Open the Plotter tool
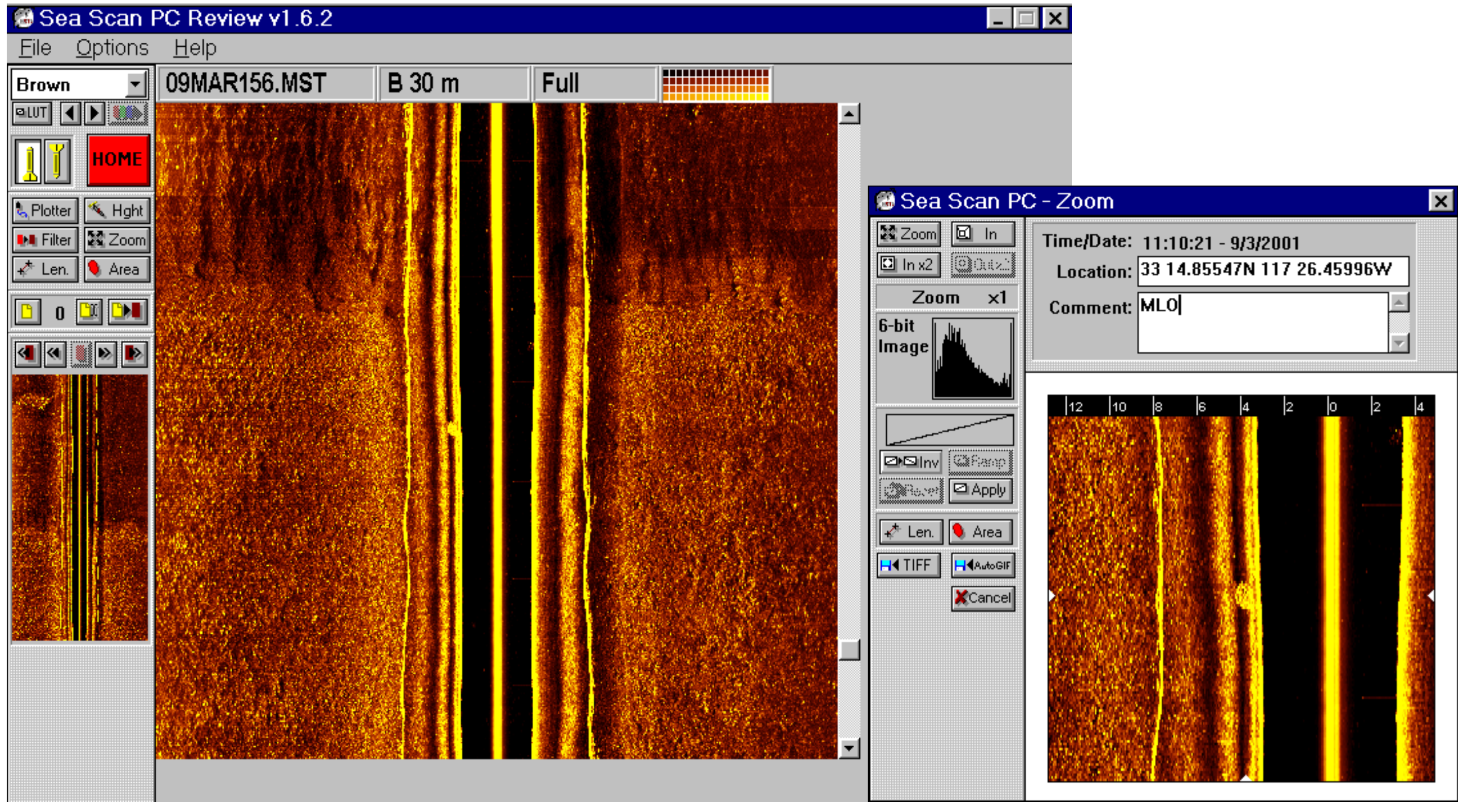Screen dimensions: 1470x812 point(44,210)
